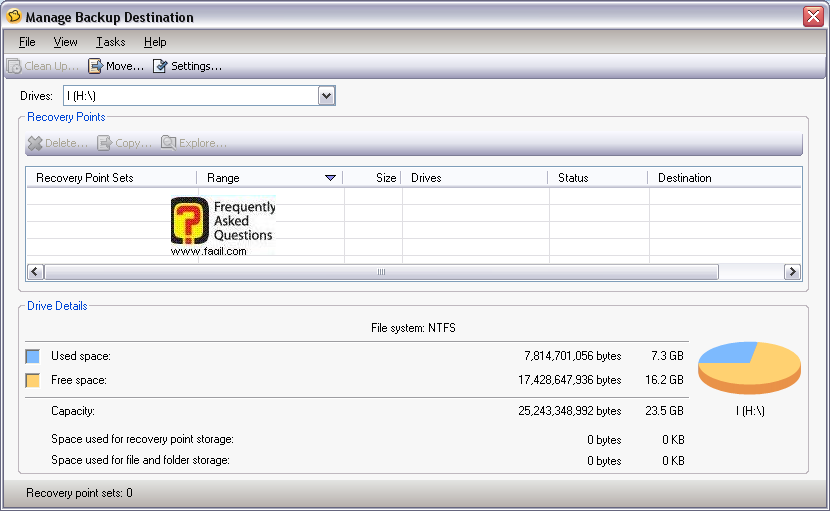This screenshot has width=830, height=511.
Task: Click the yellow Free space color swatch
Action: [33, 380]
